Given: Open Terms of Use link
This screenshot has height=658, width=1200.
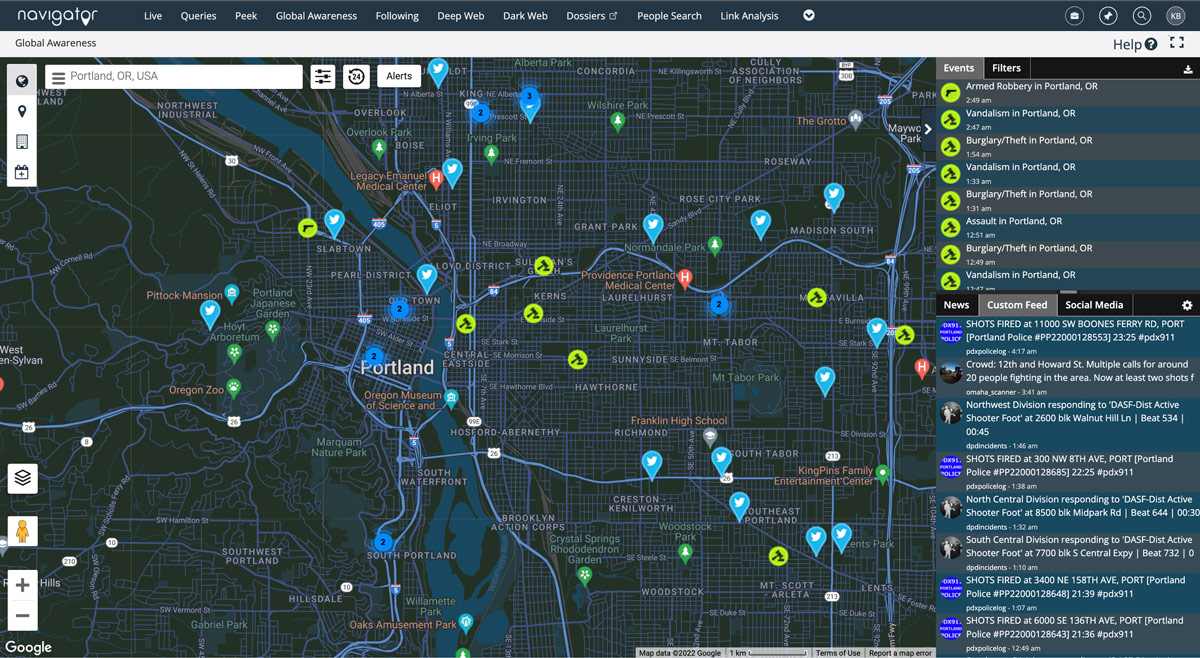Looking at the screenshot, I should 838,653.
